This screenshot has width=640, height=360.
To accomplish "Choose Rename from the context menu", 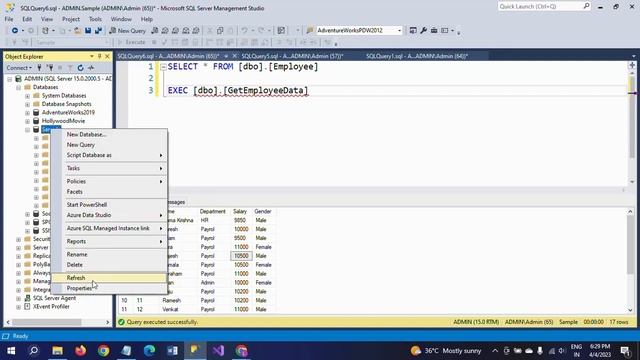I will pos(109,254).
